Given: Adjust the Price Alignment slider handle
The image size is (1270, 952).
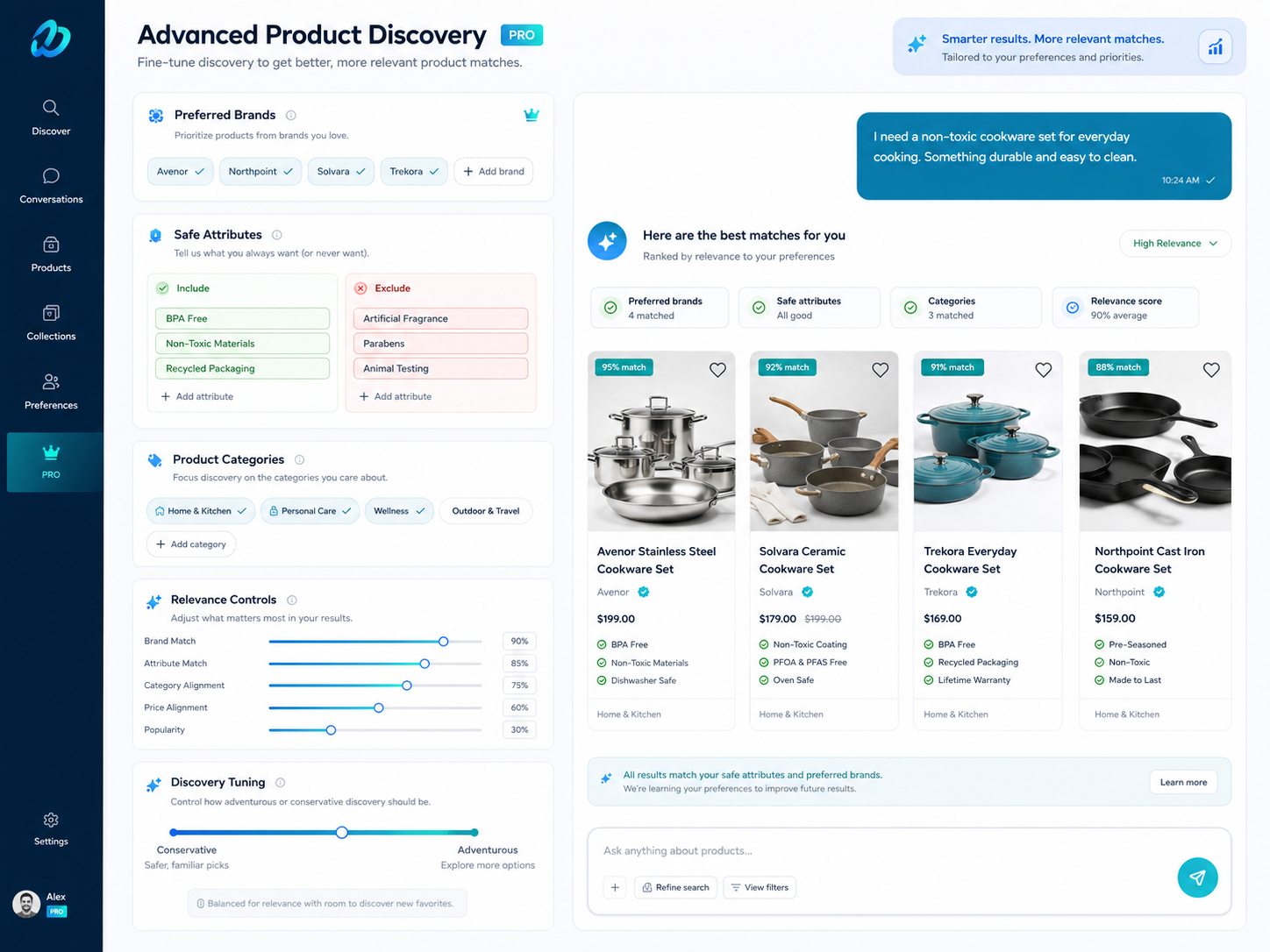Looking at the screenshot, I should pos(379,707).
